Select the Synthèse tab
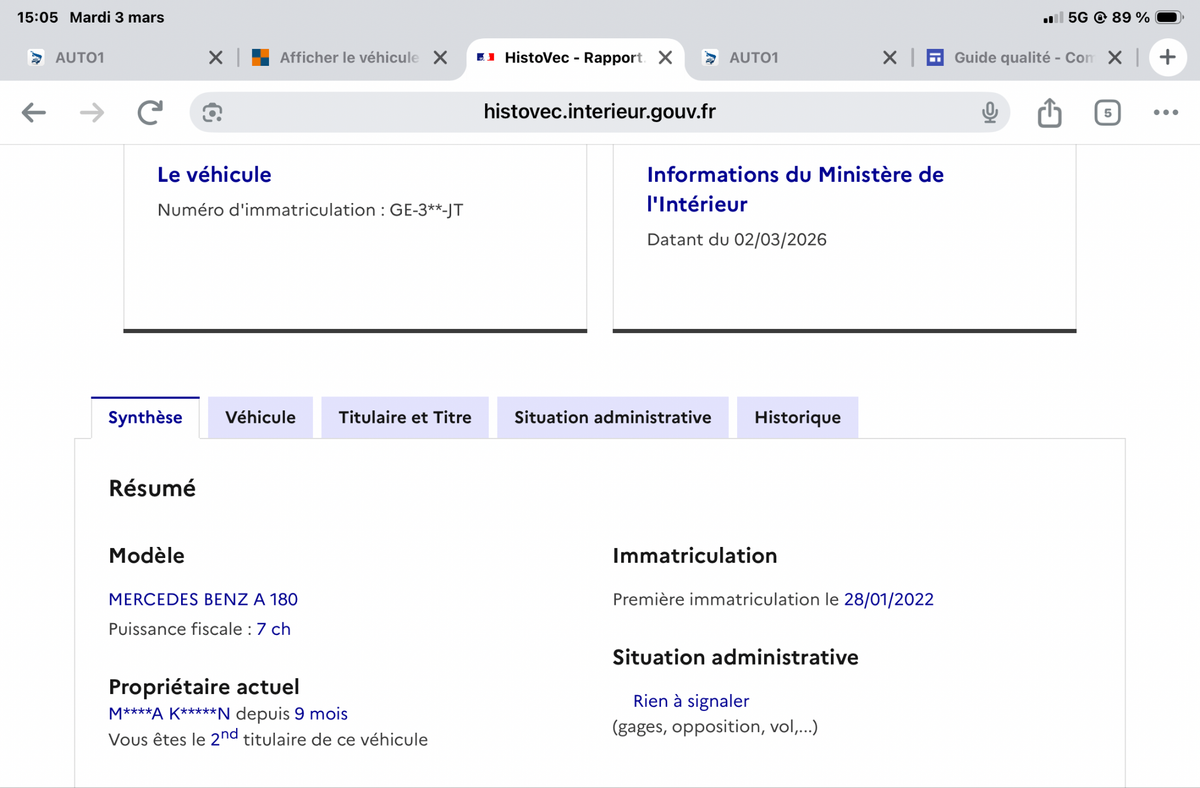Screen dimensions: 1200x788 [x=145, y=417]
